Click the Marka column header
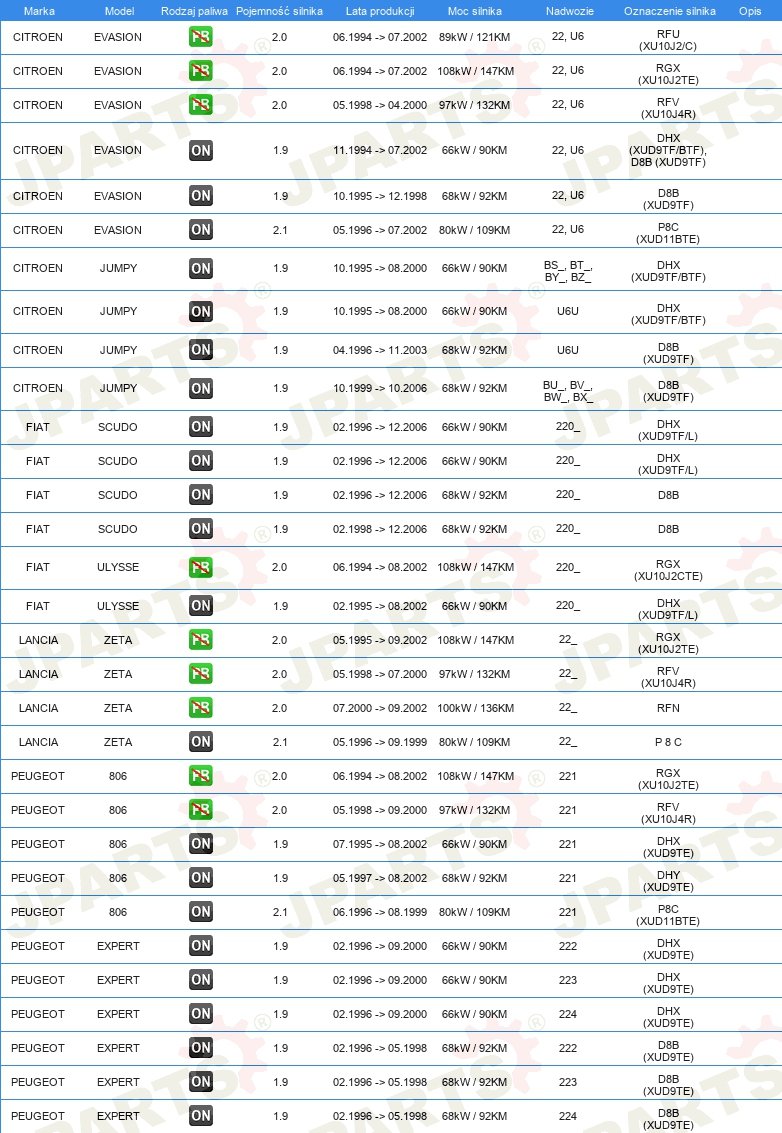 click(39, 11)
